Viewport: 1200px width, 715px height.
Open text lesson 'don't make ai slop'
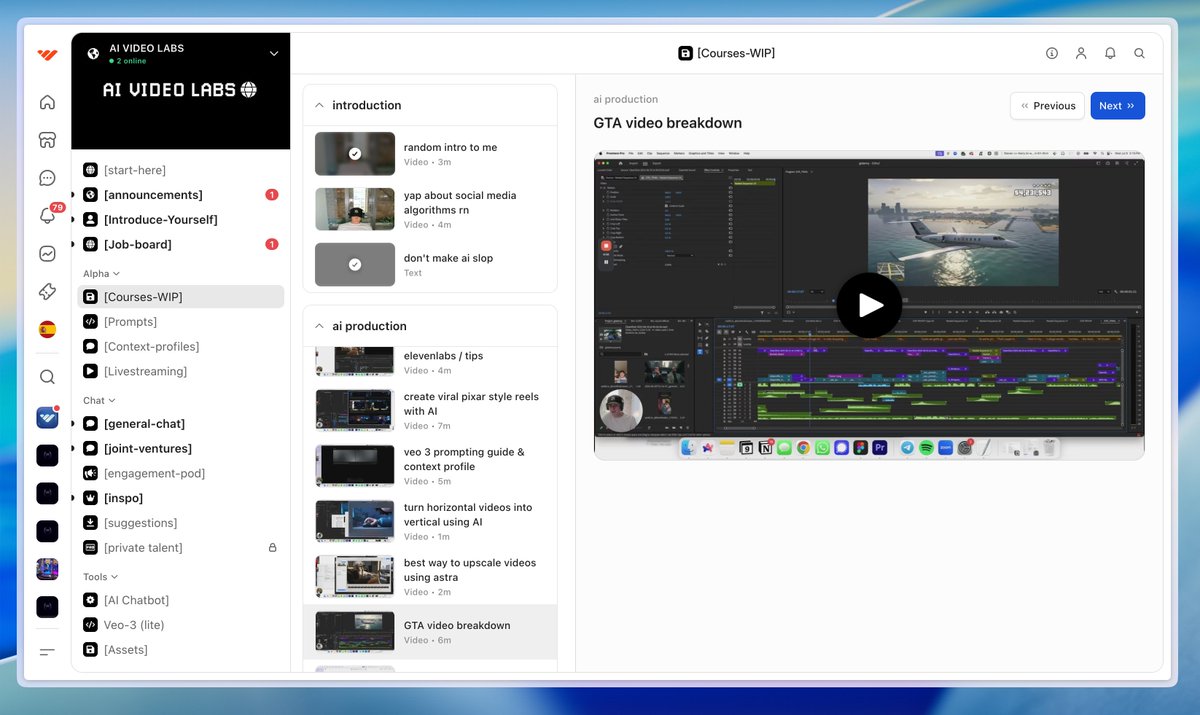point(430,265)
